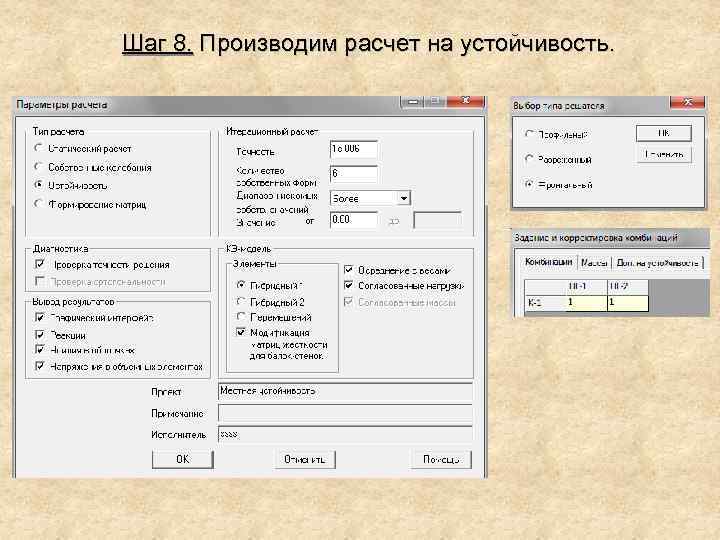The height and width of the screenshot is (540, 720).
Task: Select Гибридный 2 element type
Action: [x=241, y=302]
